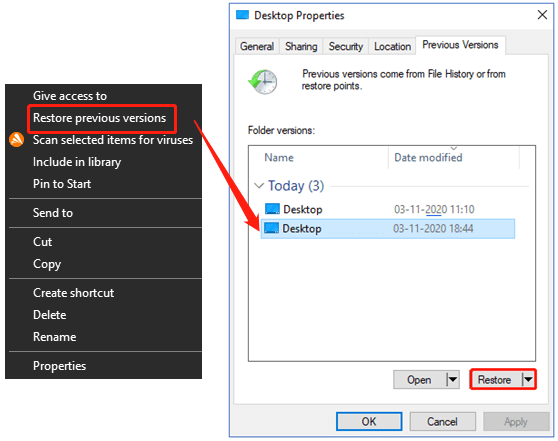Switch to the Security tab
Viewport: 558px width, 441px height.
346,46
